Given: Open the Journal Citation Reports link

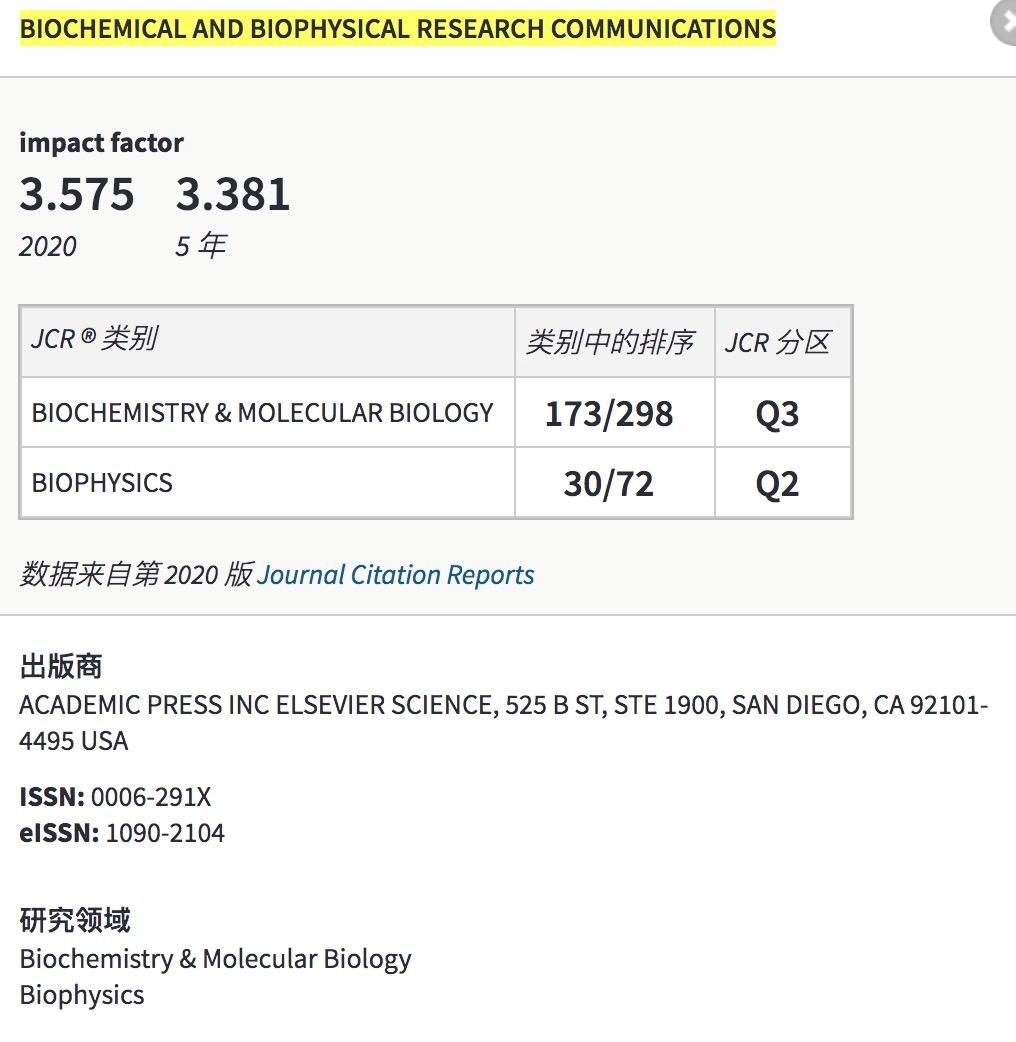Looking at the screenshot, I should tap(394, 575).
